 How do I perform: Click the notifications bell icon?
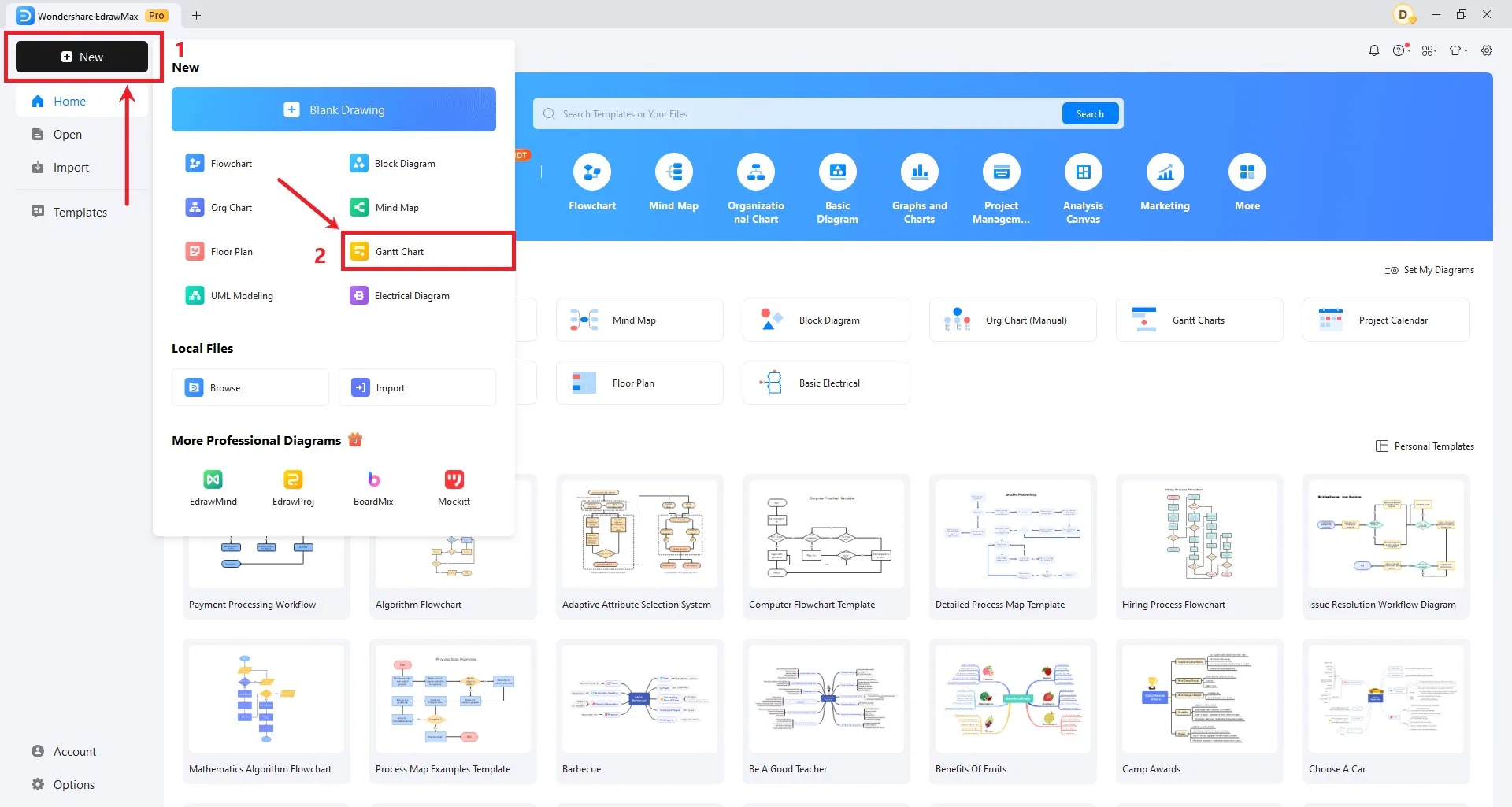tap(1373, 50)
